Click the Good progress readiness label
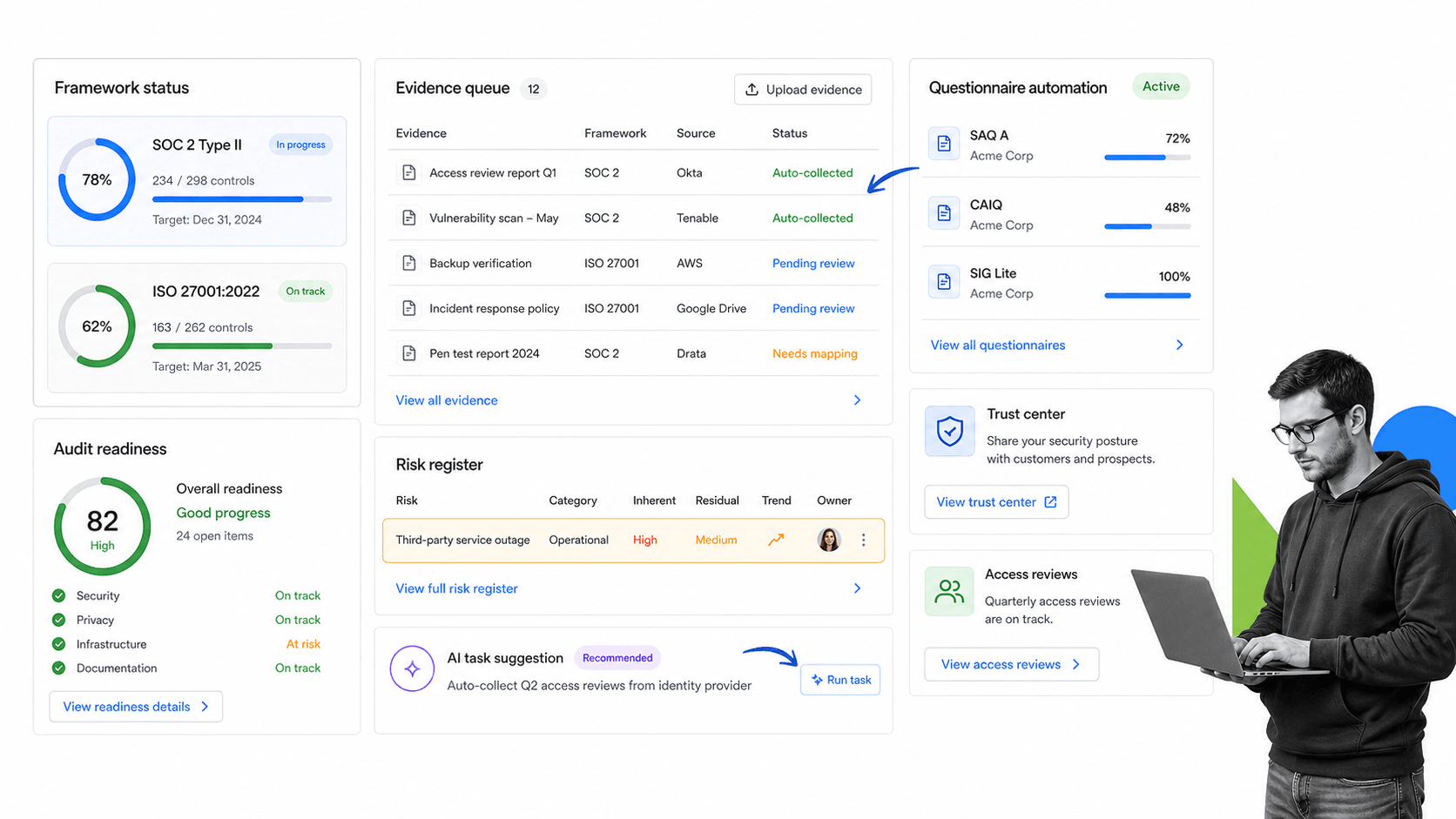 tap(223, 513)
